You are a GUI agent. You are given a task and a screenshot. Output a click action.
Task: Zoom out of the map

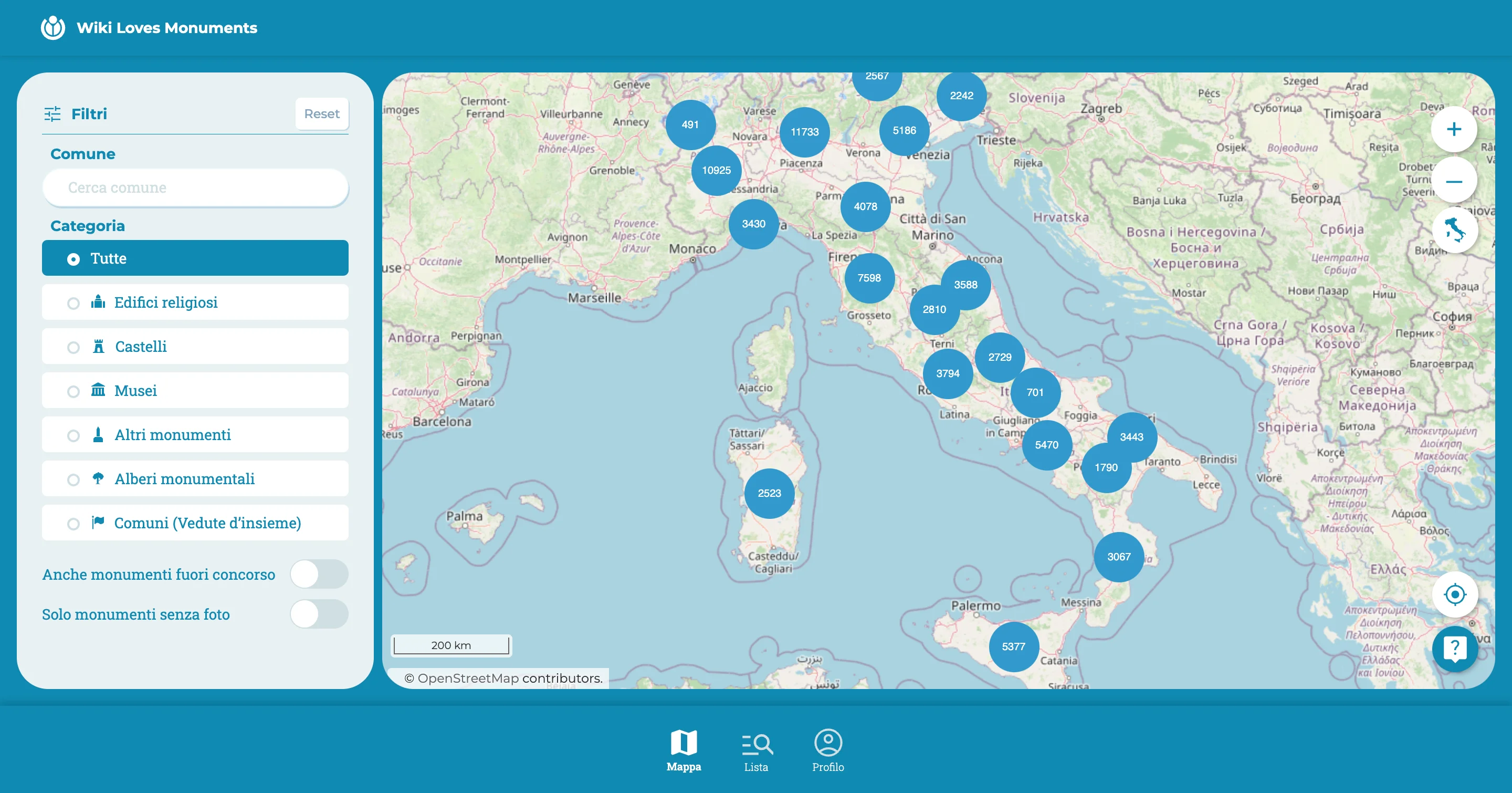tap(1453, 181)
